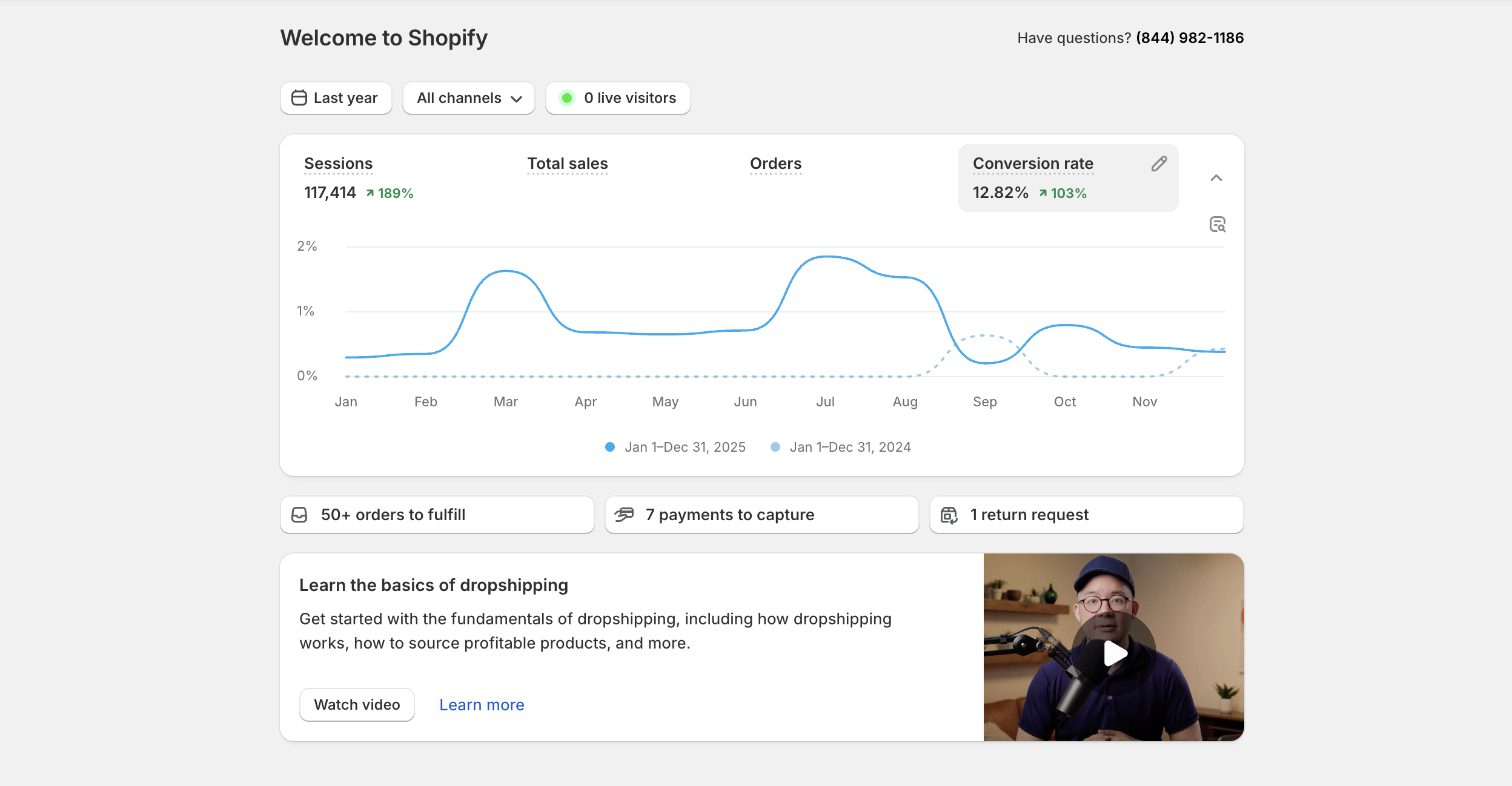Click the pencil edit icon on Conversion rate
This screenshot has height=786, width=1512.
1159,164
